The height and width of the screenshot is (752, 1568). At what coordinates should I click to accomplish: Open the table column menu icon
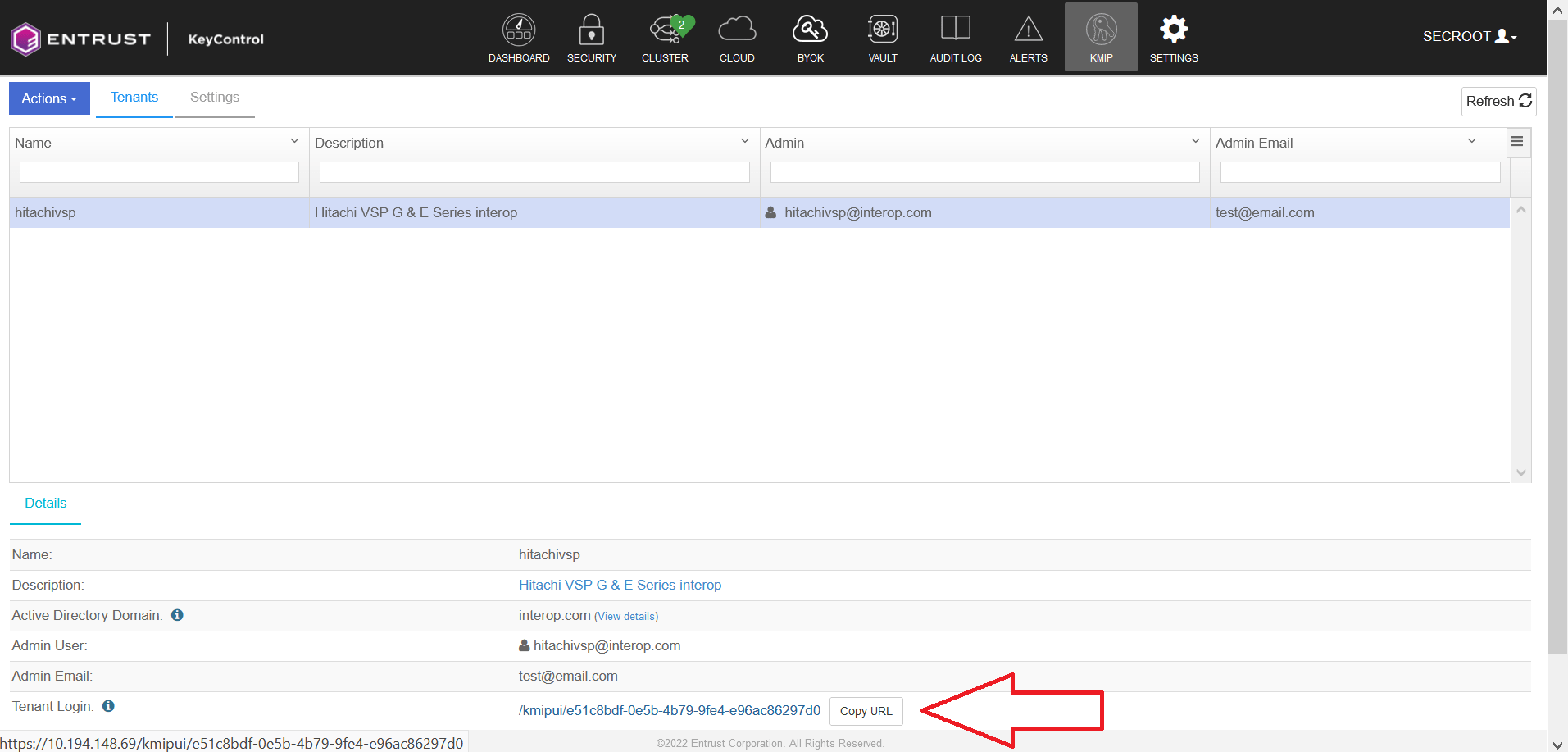1517,142
